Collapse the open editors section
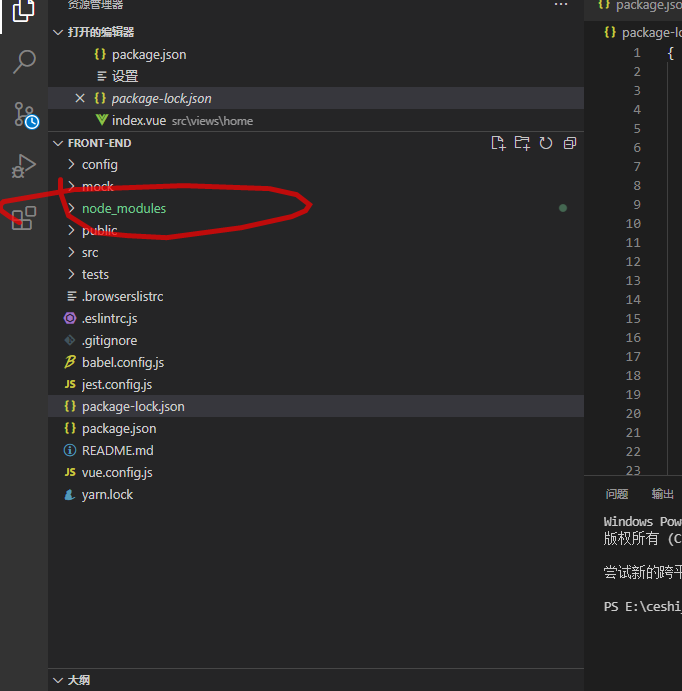The width and height of the screenshot is (682, 691). 58,32
